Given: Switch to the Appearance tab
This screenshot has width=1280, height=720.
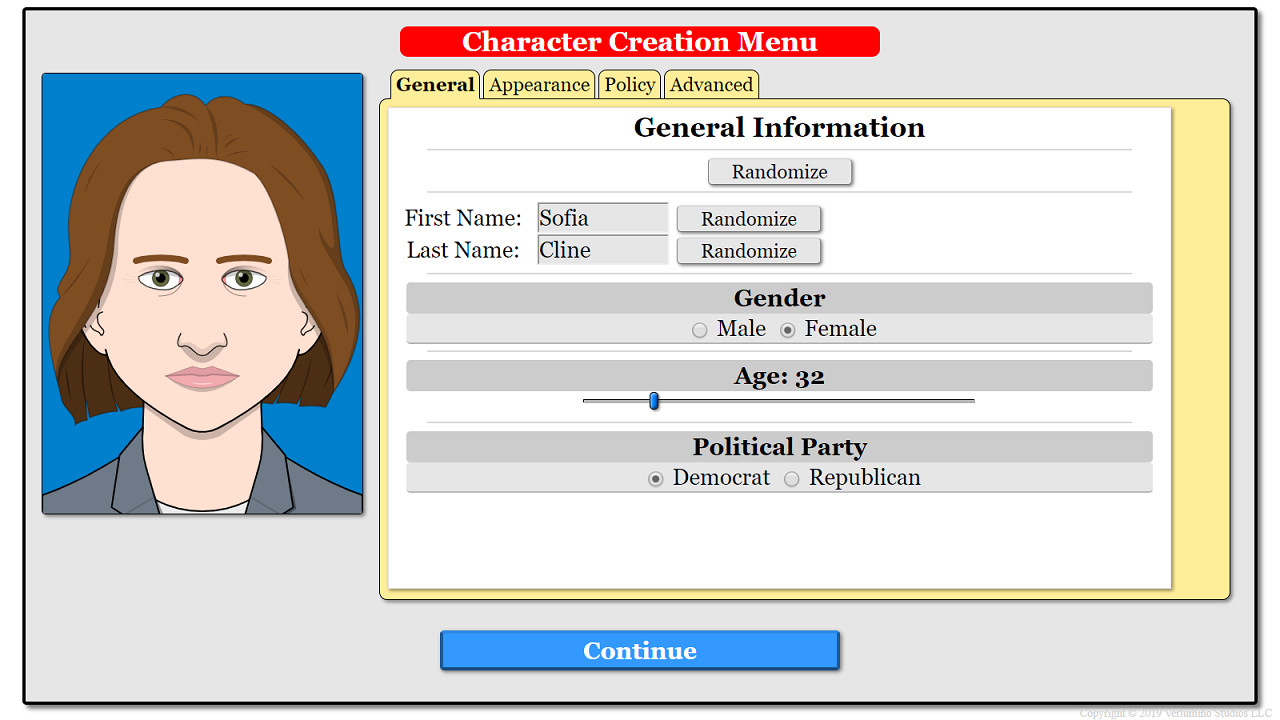Looking at the screenshot, I should pos(538,85).
